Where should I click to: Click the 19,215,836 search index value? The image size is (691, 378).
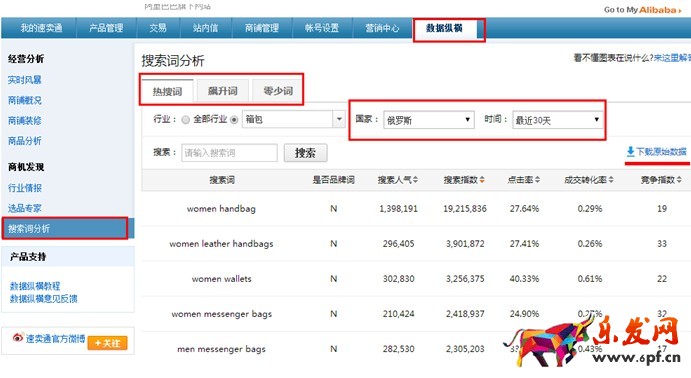(465, 209)
